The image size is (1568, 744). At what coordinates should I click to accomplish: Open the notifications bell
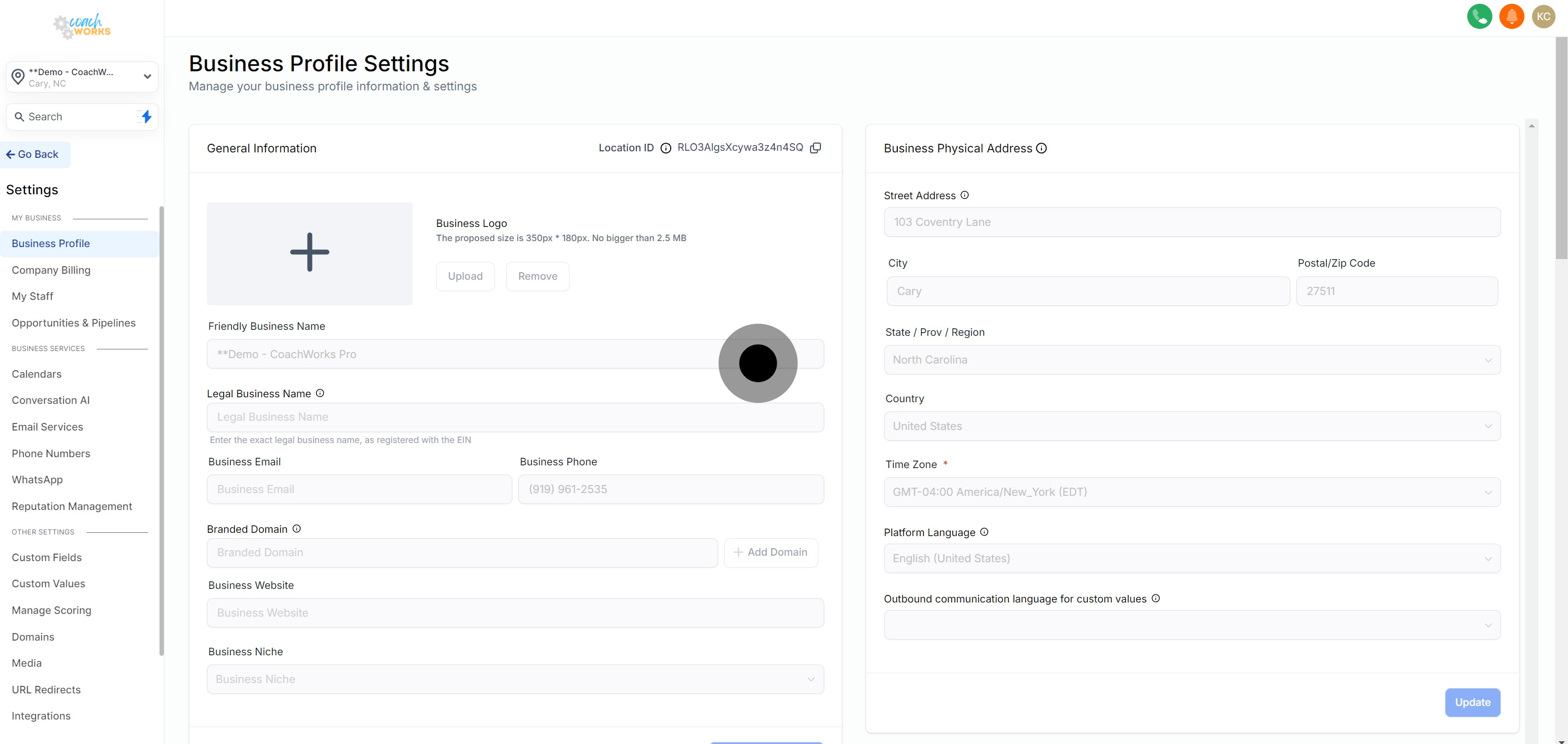coord(1512,16)
